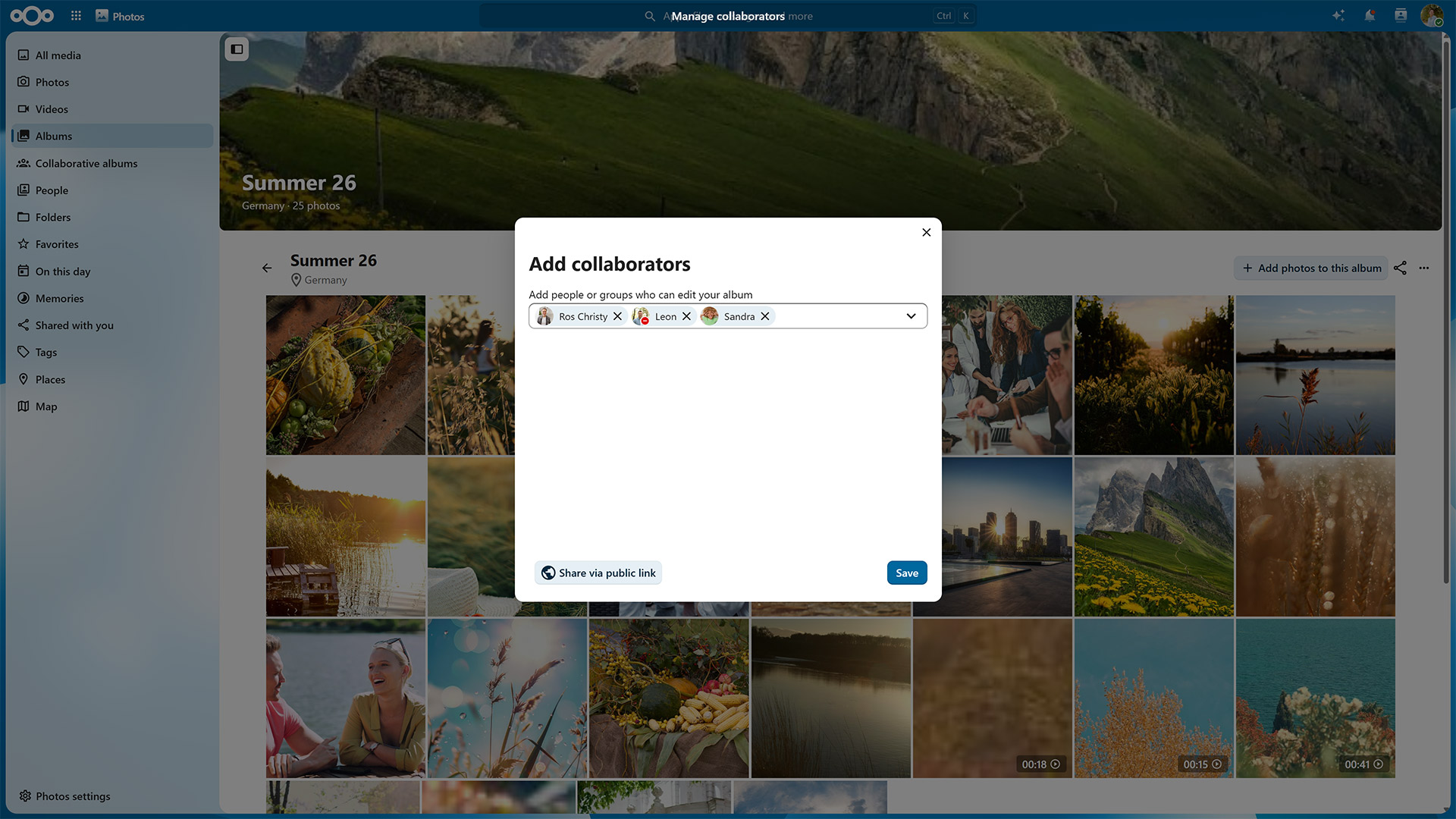
Task: Open Tags in the sidebar
Action: 112,353
